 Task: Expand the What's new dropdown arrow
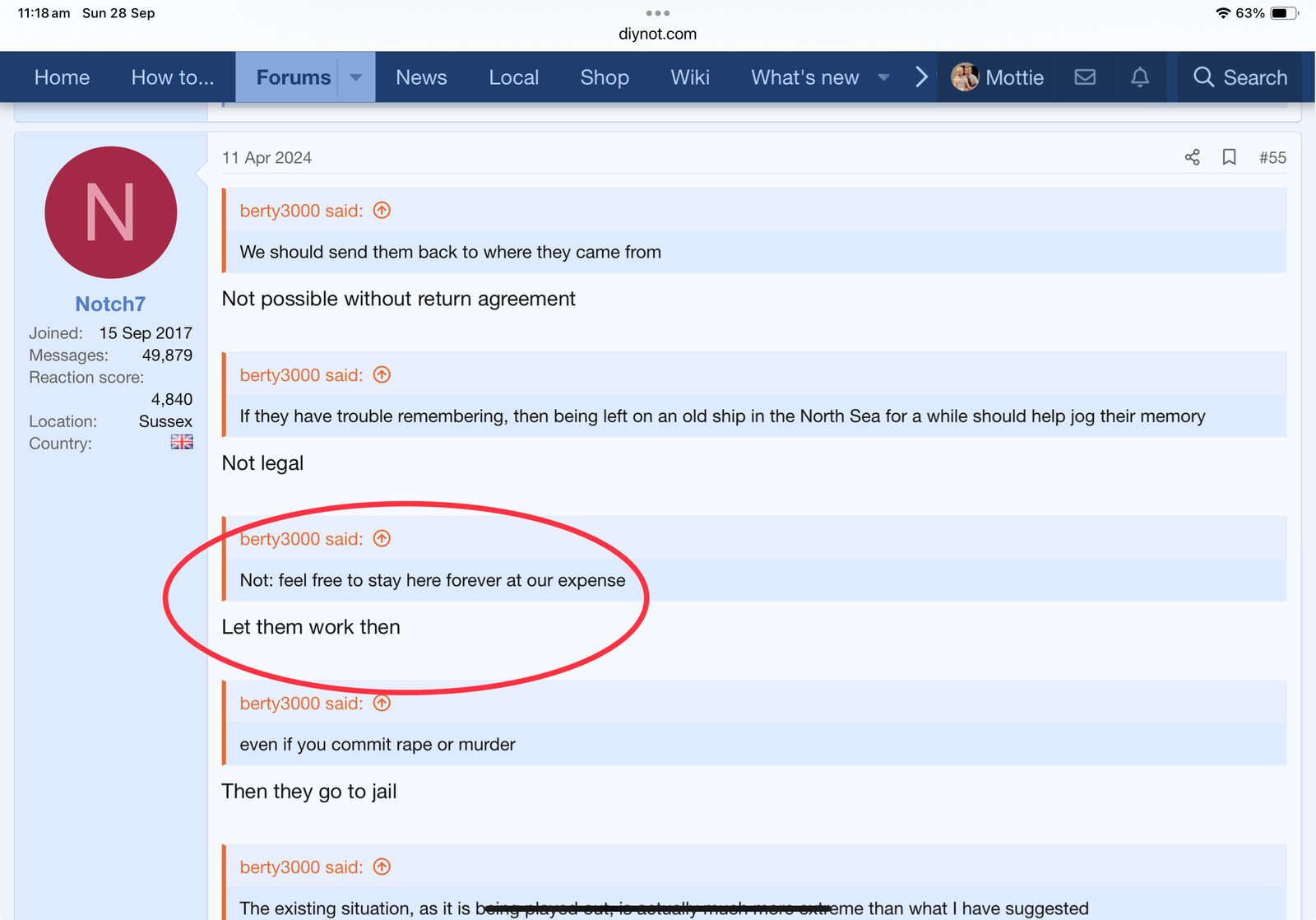[883, 77]
